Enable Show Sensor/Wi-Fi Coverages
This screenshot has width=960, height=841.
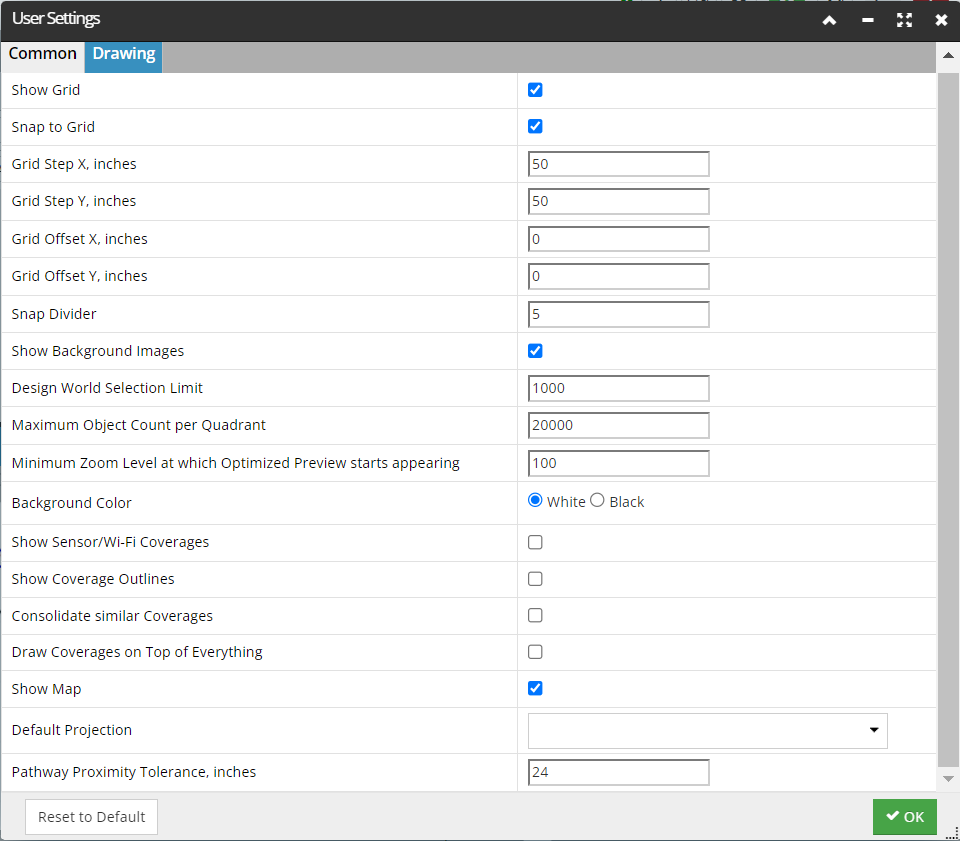535,542
